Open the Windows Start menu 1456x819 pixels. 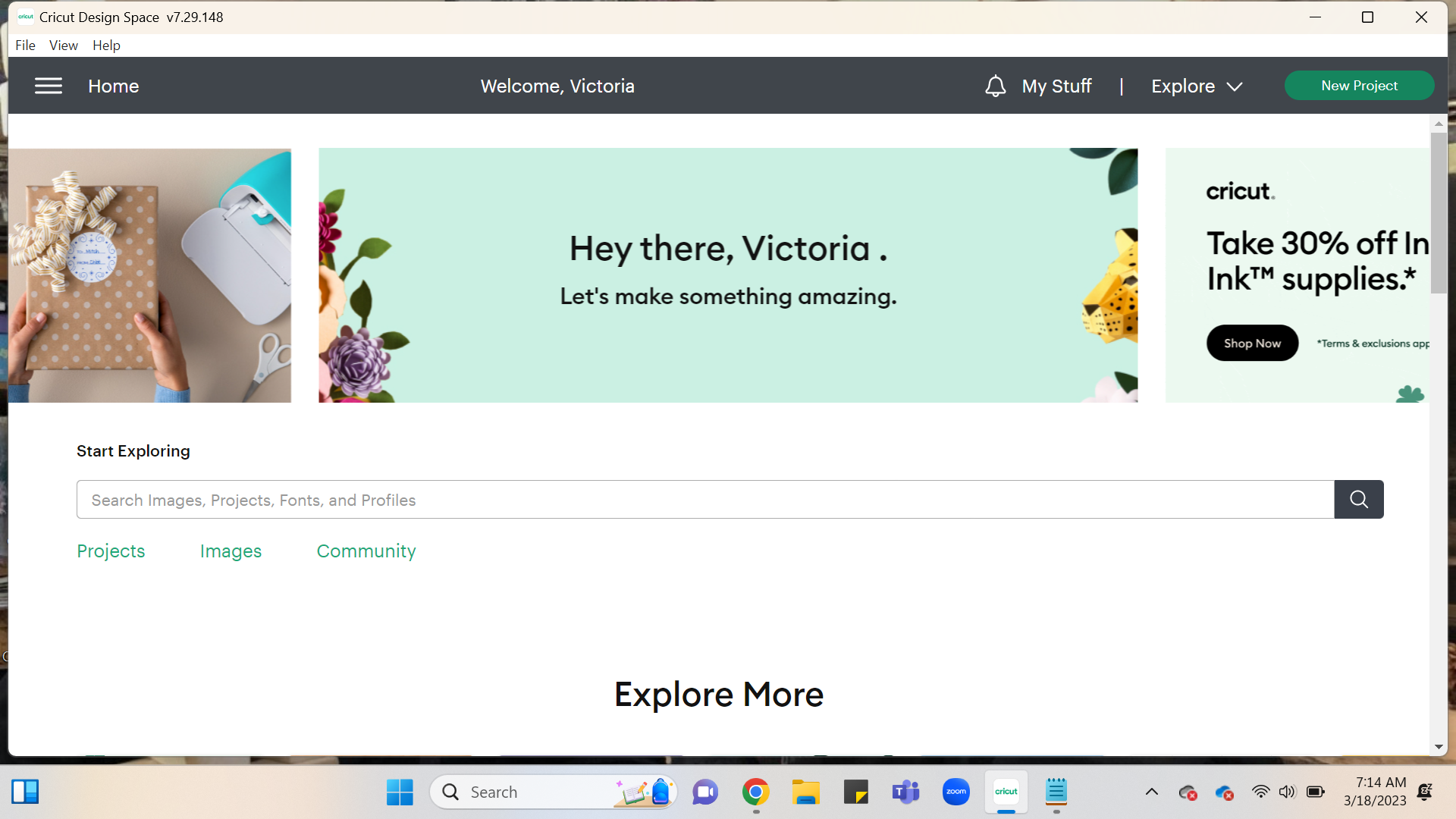400,791
